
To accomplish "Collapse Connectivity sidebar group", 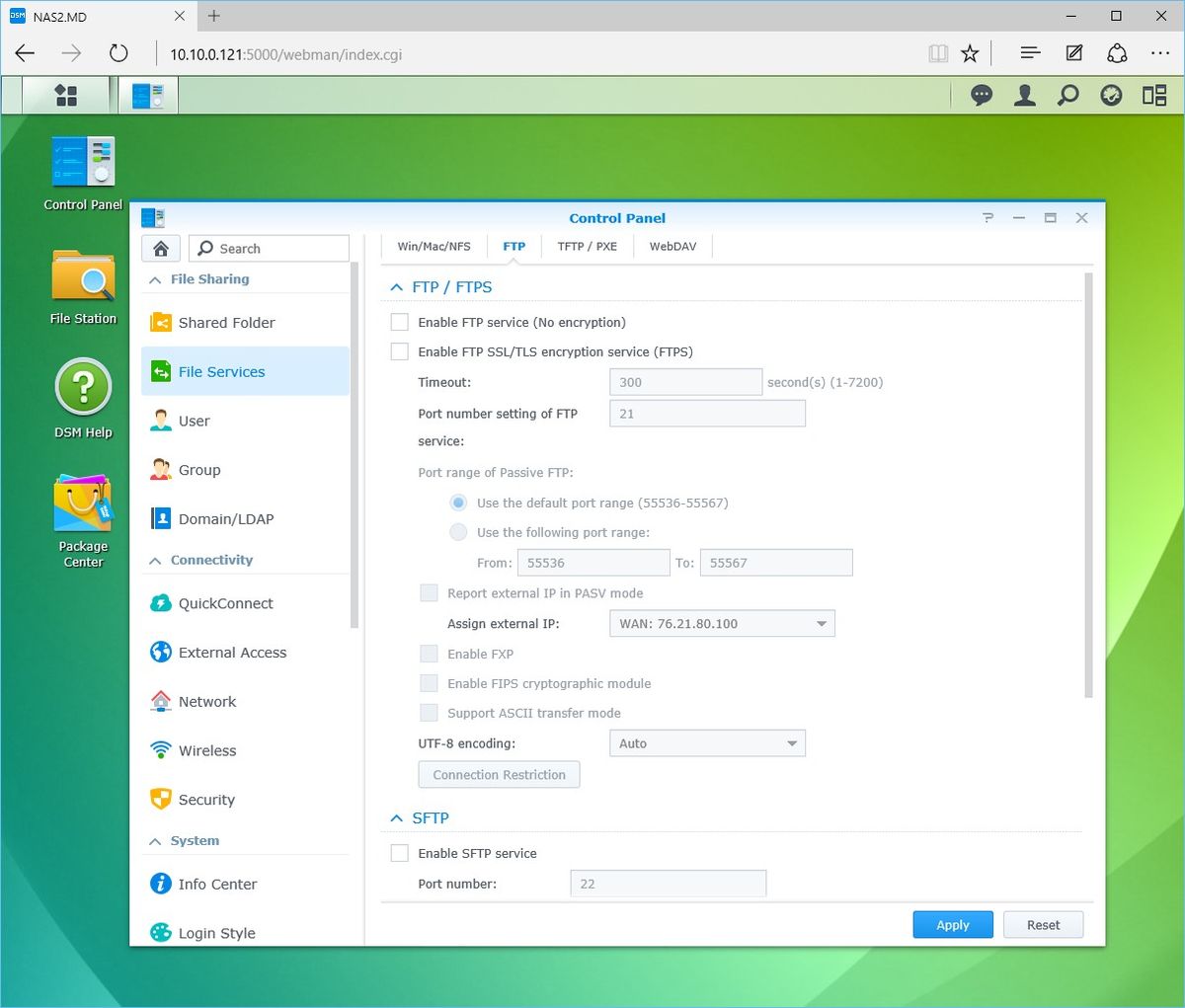I will coord(155,560).
